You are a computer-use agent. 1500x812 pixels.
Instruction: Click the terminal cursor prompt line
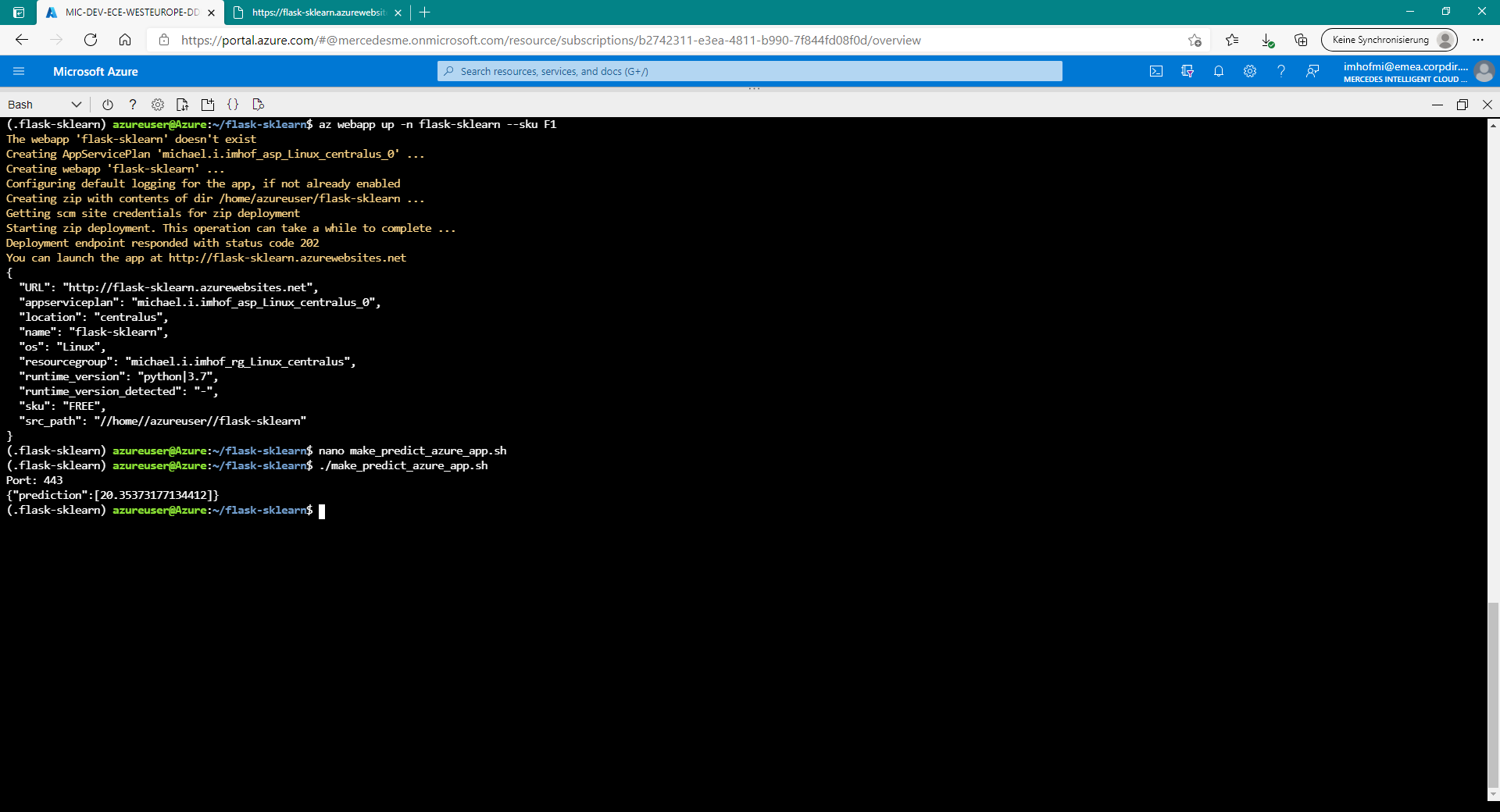166,511
